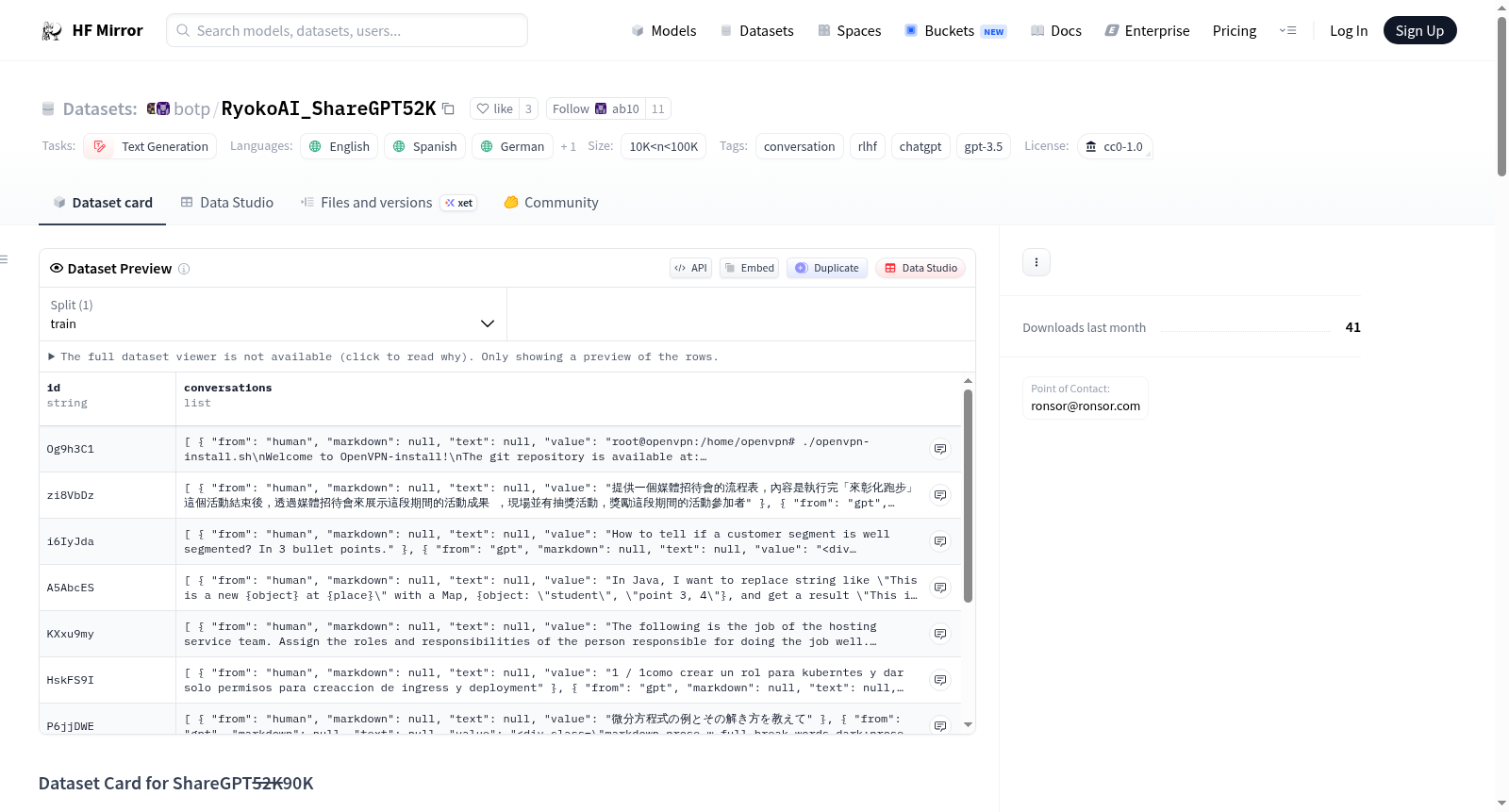The image size is (1509, 812).
Task: Click the search magnifier icon
Action: 183,31
